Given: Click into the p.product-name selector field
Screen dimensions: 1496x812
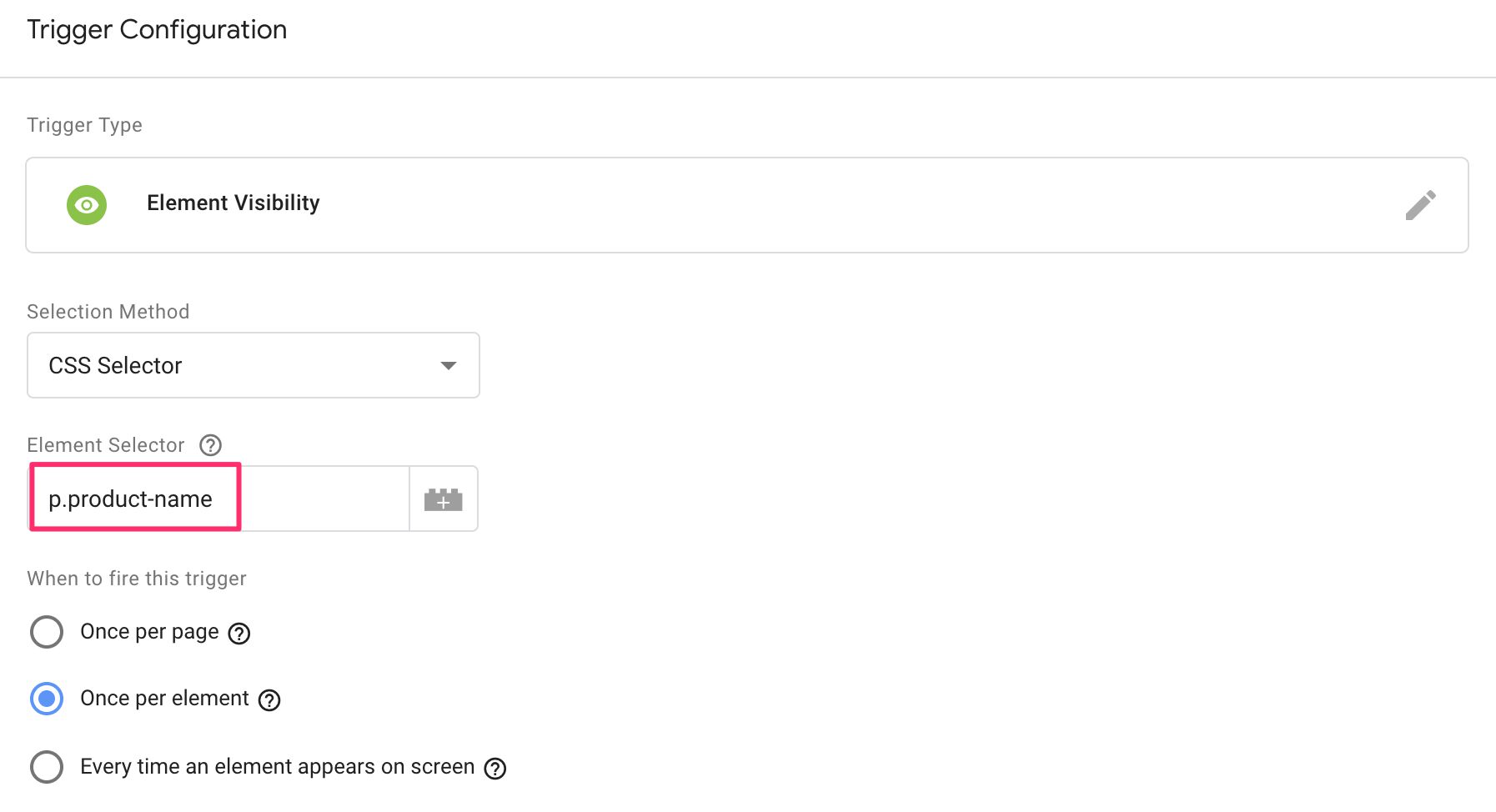Looking at the screenshot, I should [218, 499].
